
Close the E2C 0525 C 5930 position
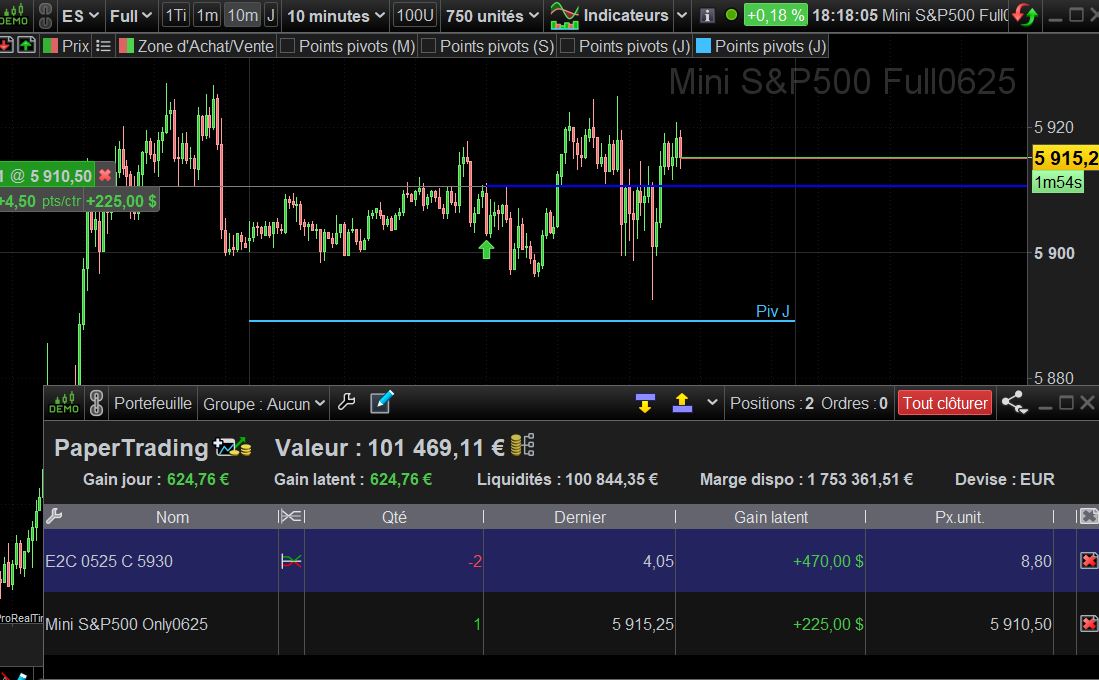(1088, 561)
